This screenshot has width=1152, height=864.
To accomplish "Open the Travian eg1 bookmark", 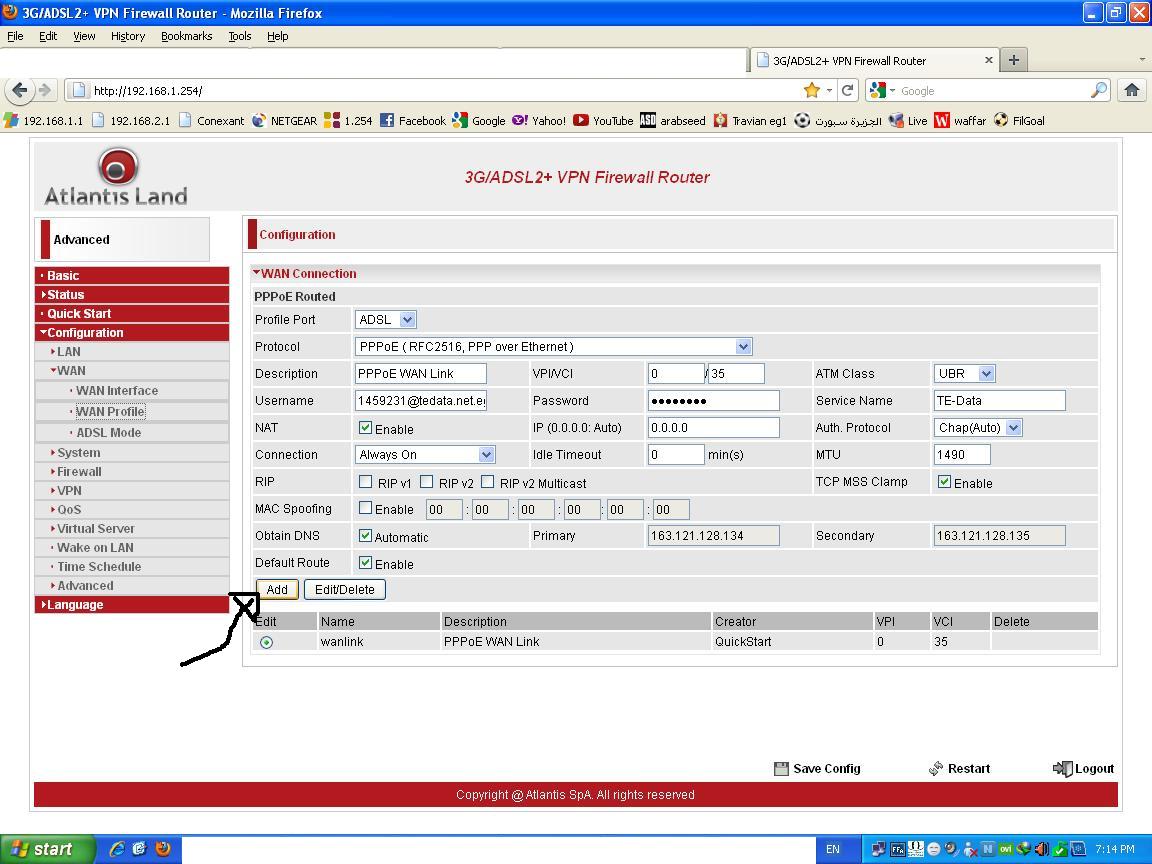I will [x=750, y=120].
